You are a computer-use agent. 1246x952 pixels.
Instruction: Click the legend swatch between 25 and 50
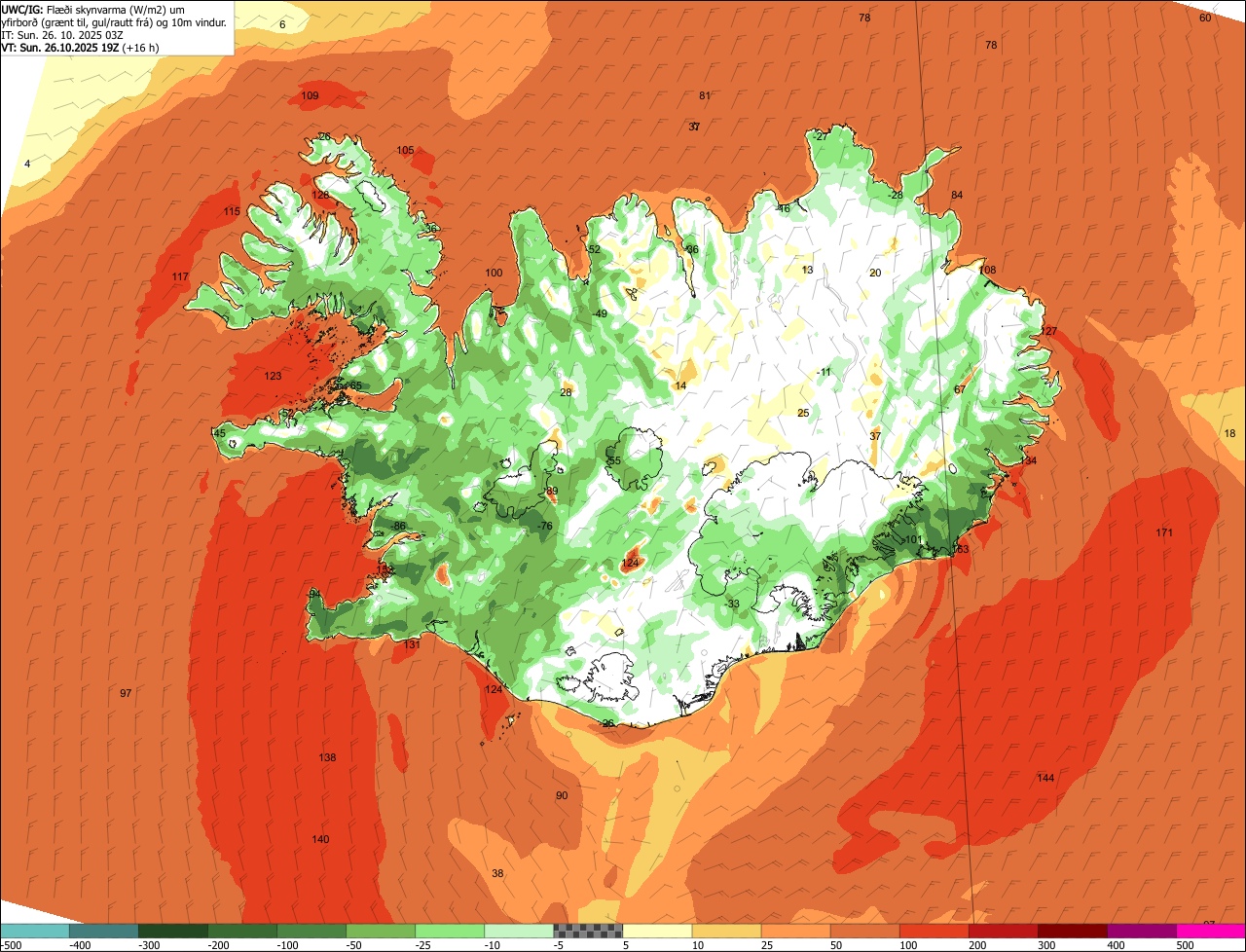[794, 931]
